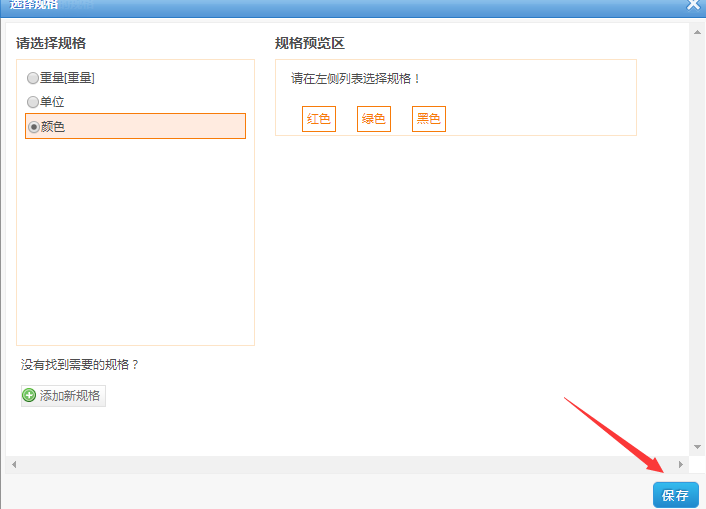Choose the 红色 spec value
Image resolution: width=706 pixels, height=509 pixels.
tap(319, 119)
